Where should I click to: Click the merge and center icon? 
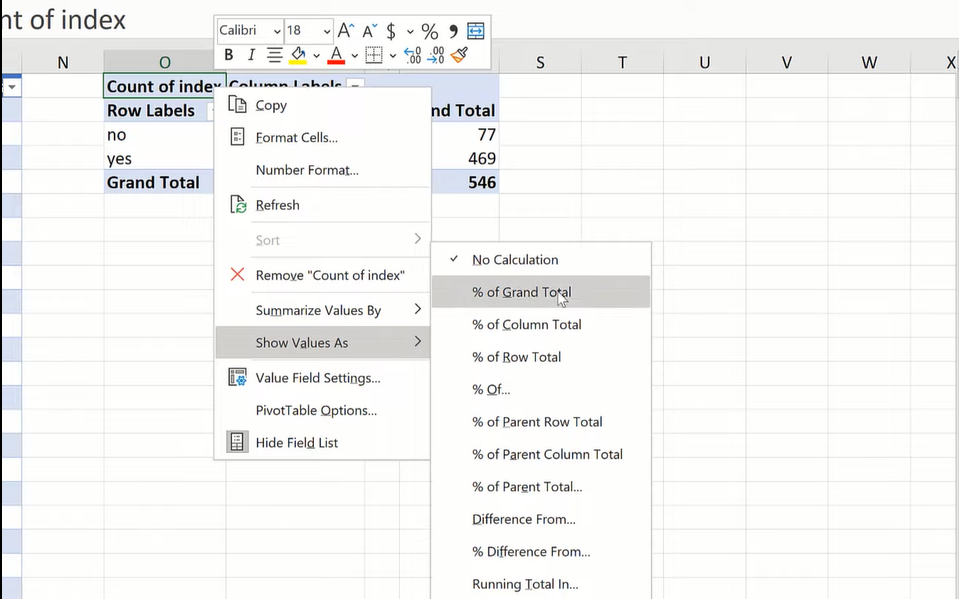click(x=476, y=30)
